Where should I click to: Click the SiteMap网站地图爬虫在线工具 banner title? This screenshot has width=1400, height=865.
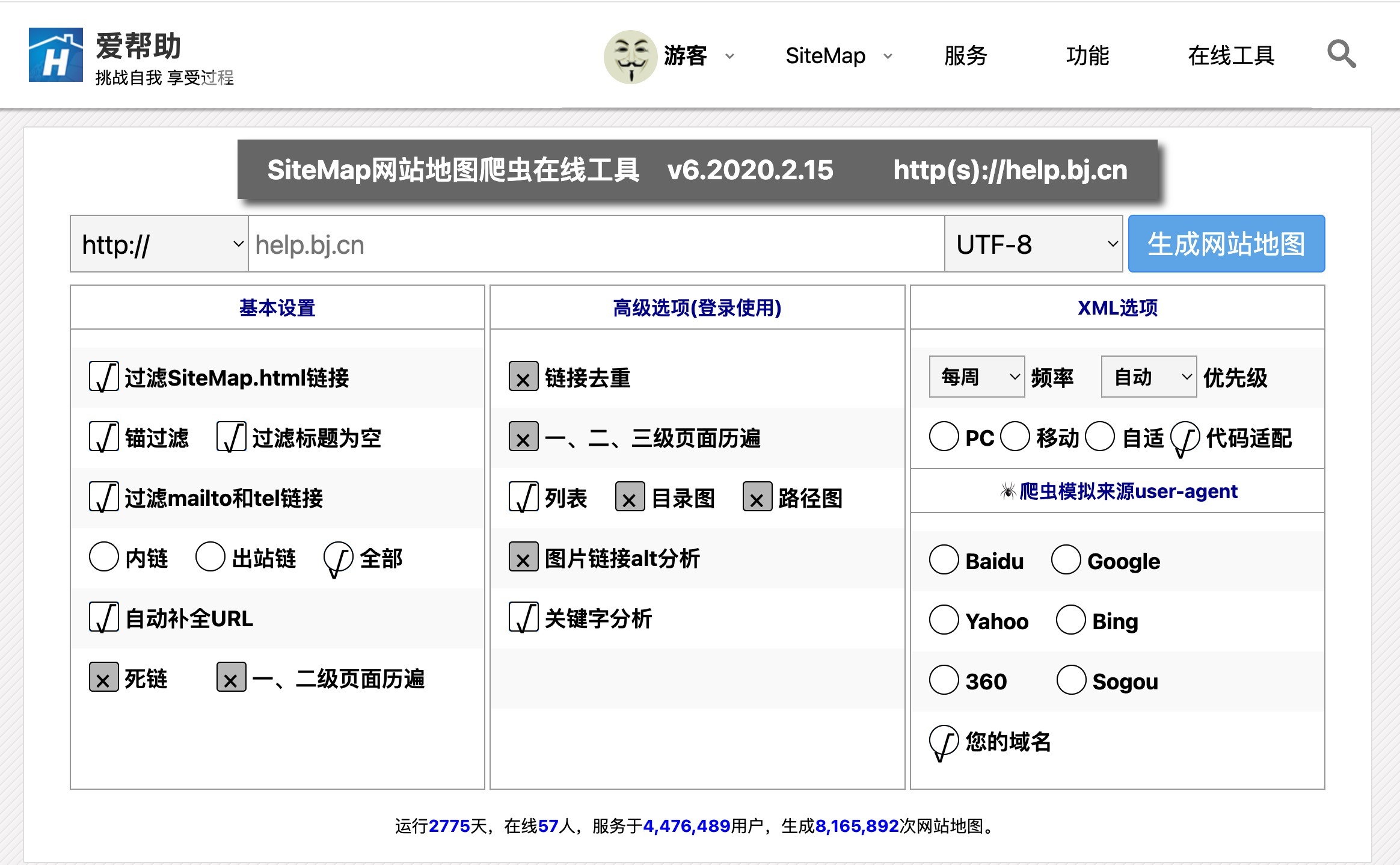point(453,170)
